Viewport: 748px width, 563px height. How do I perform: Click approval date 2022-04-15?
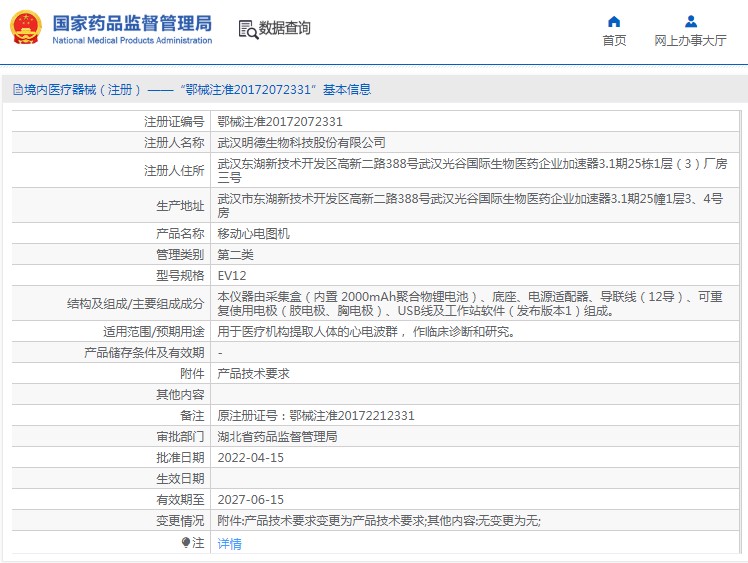point(250,458)
